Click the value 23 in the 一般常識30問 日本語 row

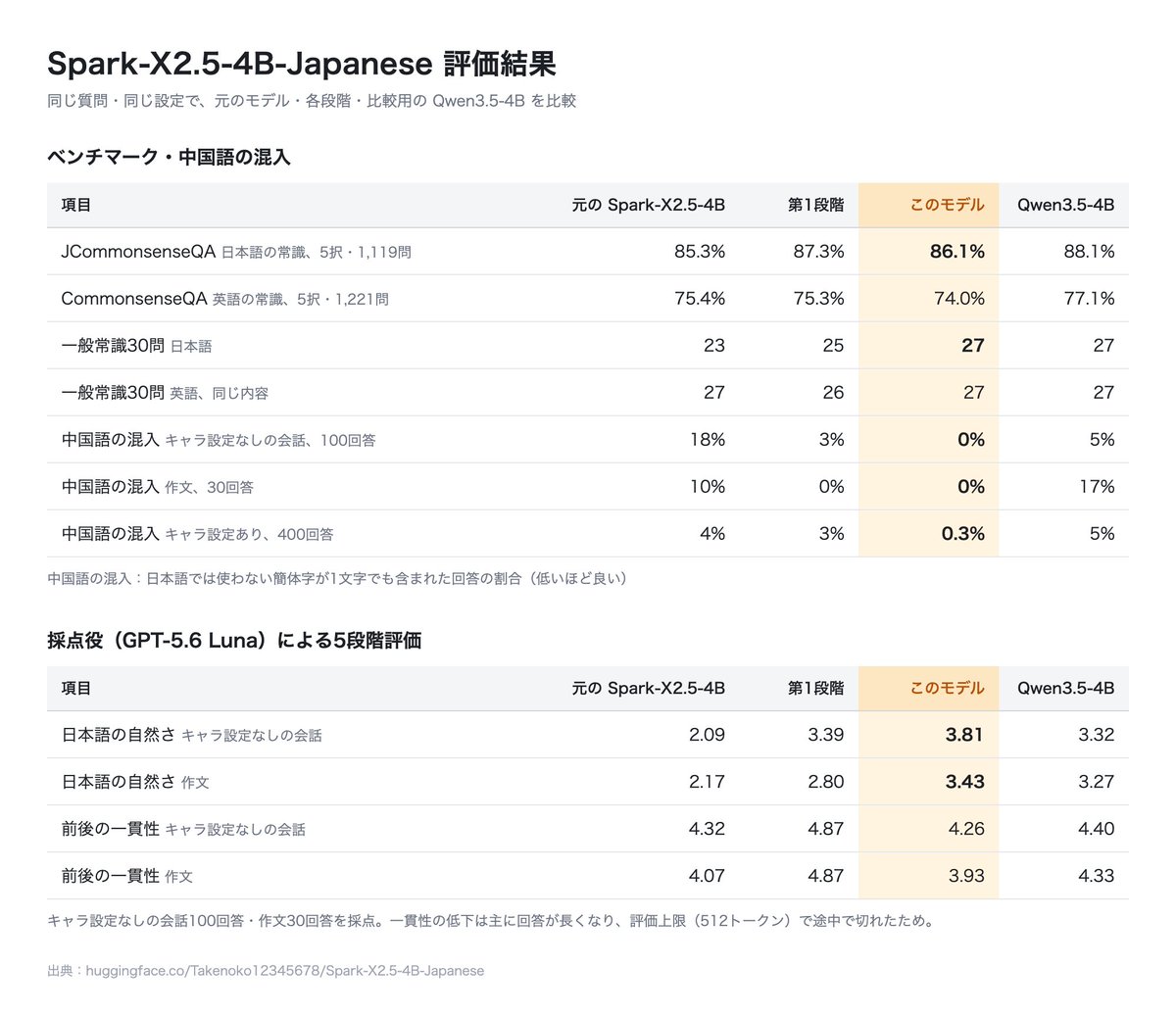pos(714,346)
